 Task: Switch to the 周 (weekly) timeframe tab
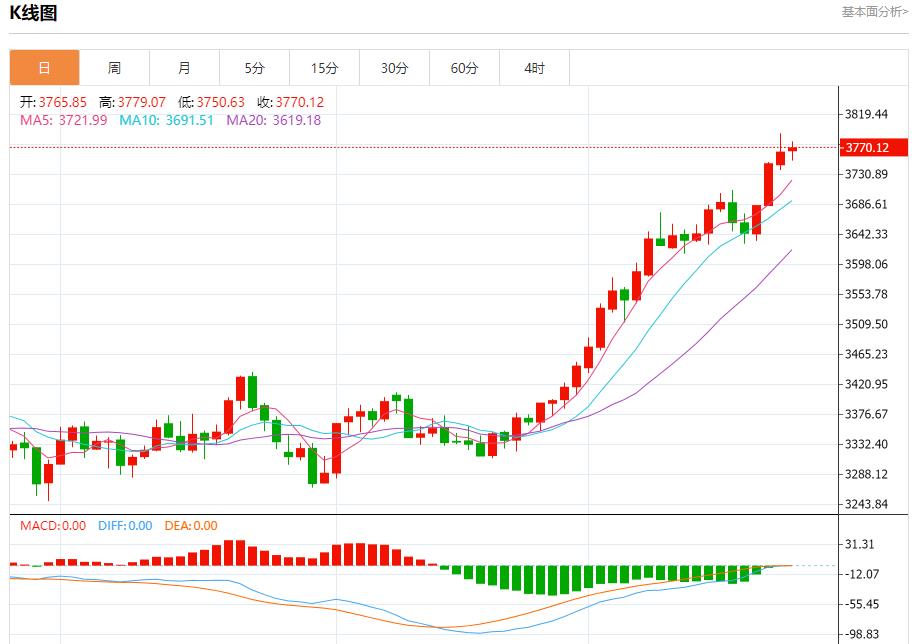click(x=114, y=67)
